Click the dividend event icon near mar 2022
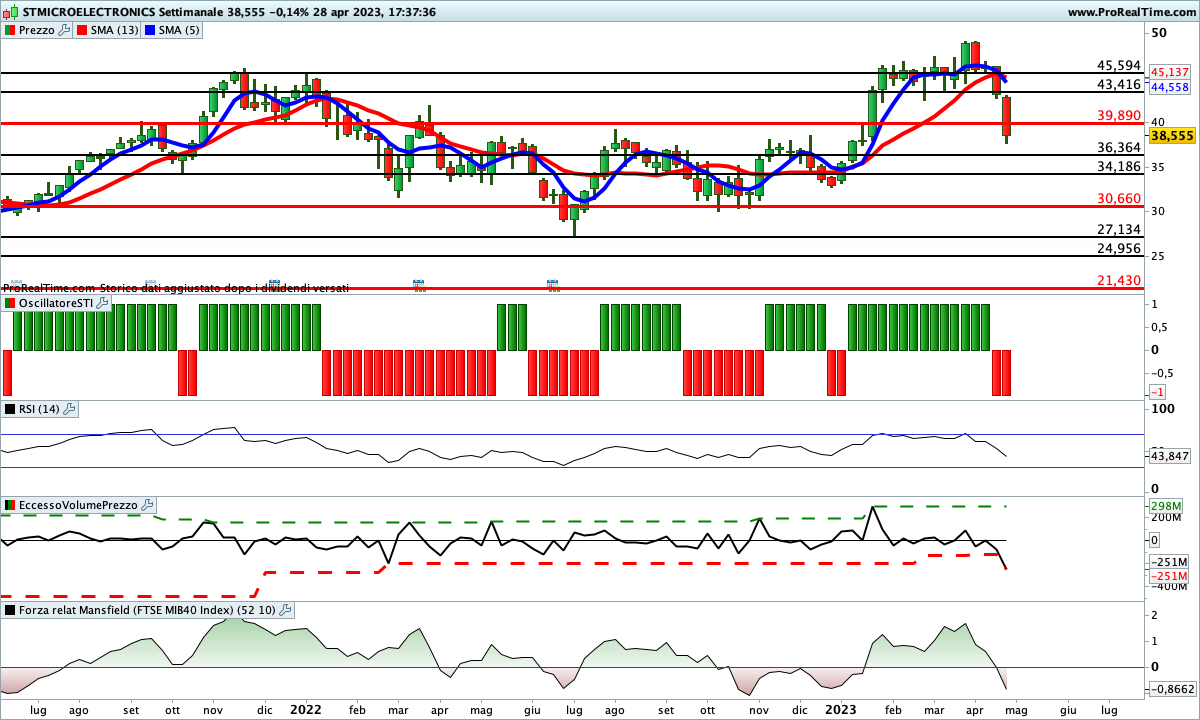 pos(418,284)
